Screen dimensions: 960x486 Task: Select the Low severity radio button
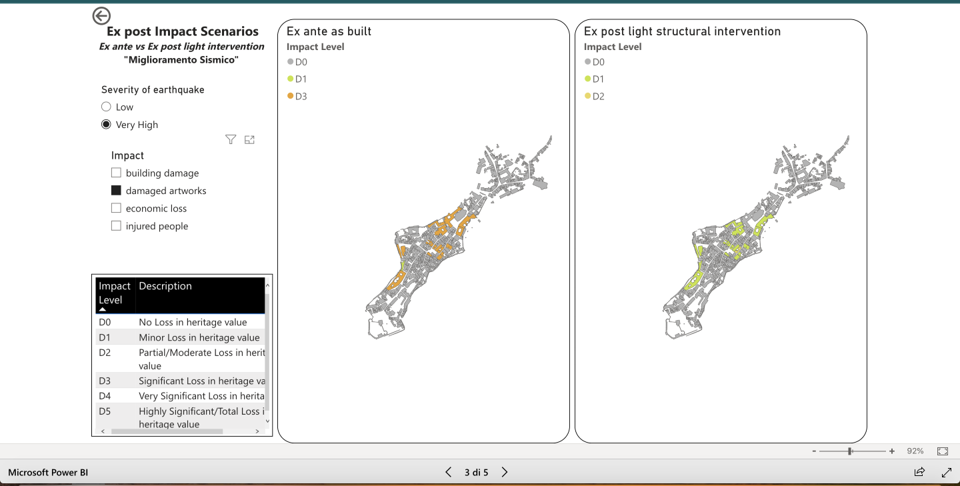tap(106, 107)
